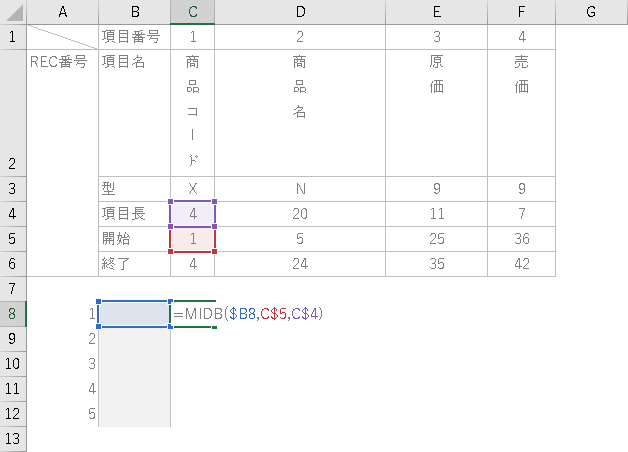
Task: Click the 型 label cell
Action: pos(135,189)
